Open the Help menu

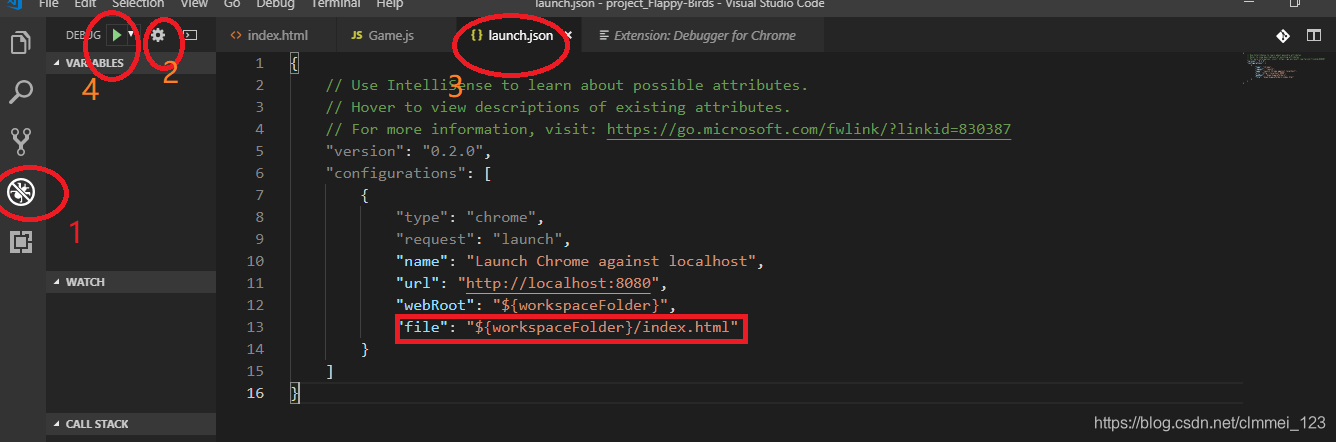click(389, 4)
